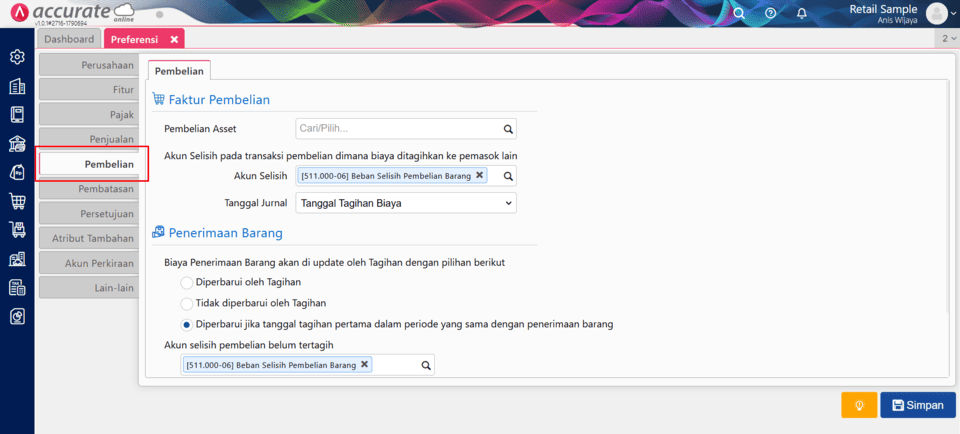The image size is (960, 434).
Task: Open the settings gear in the left sidebar
Action: [17, 57]
